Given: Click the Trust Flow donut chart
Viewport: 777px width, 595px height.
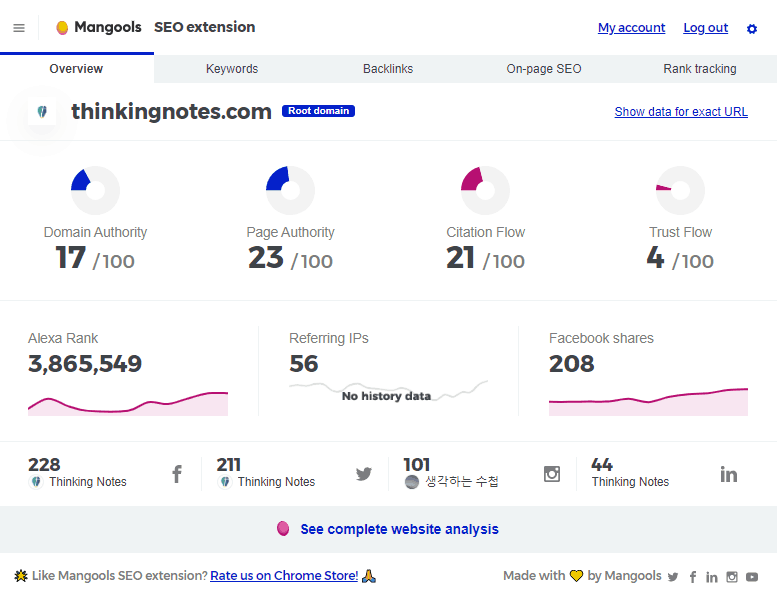Looking at the screenshot, I should tap(680, 190).
